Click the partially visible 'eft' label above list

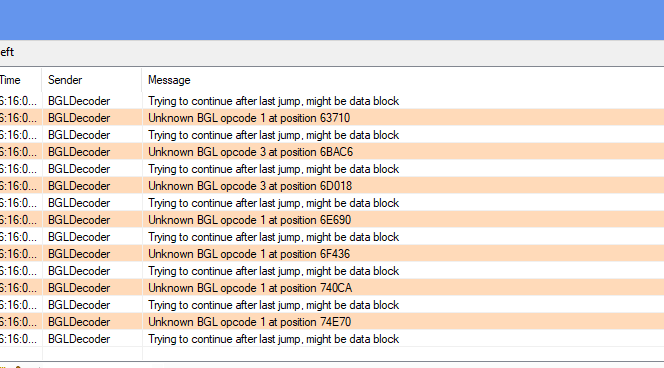click(x=7, y=52)
